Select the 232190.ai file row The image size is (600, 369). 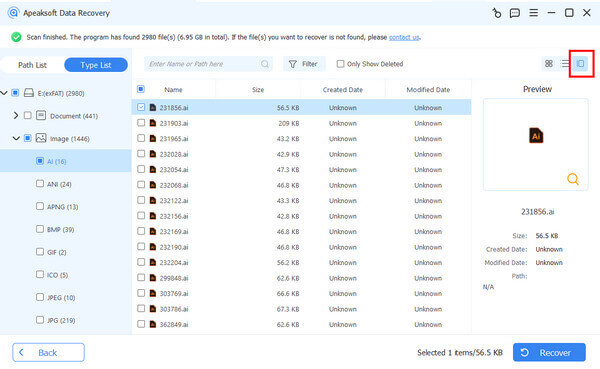click(x=302, y=247)
